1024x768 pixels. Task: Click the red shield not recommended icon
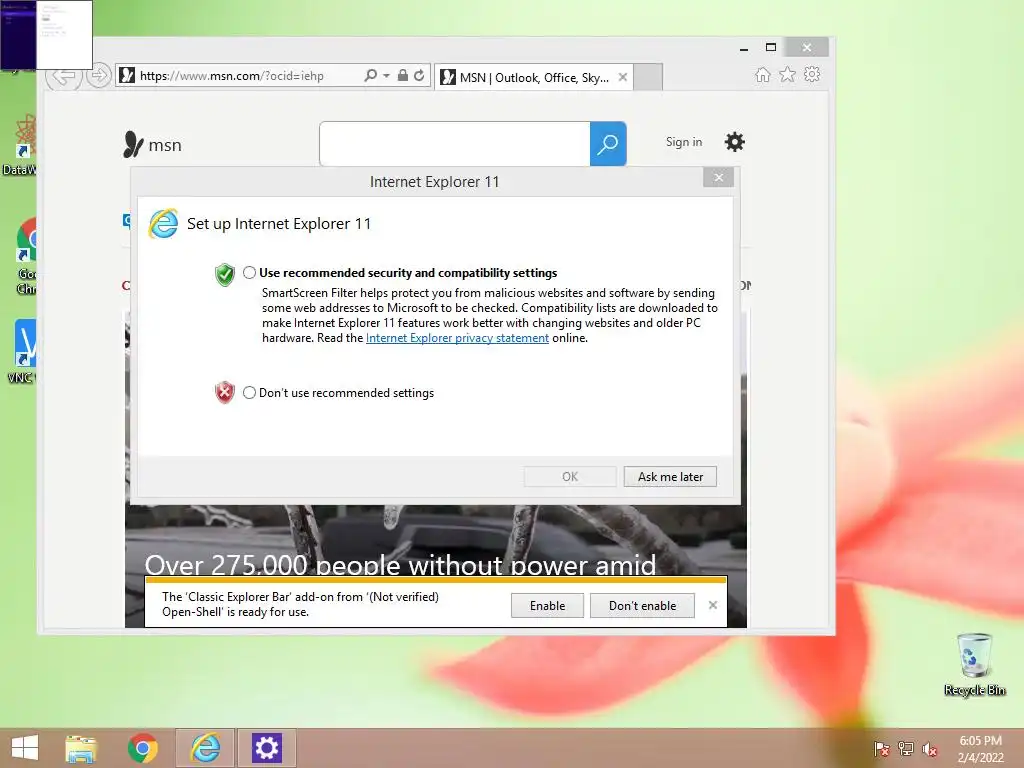point(225,392)
